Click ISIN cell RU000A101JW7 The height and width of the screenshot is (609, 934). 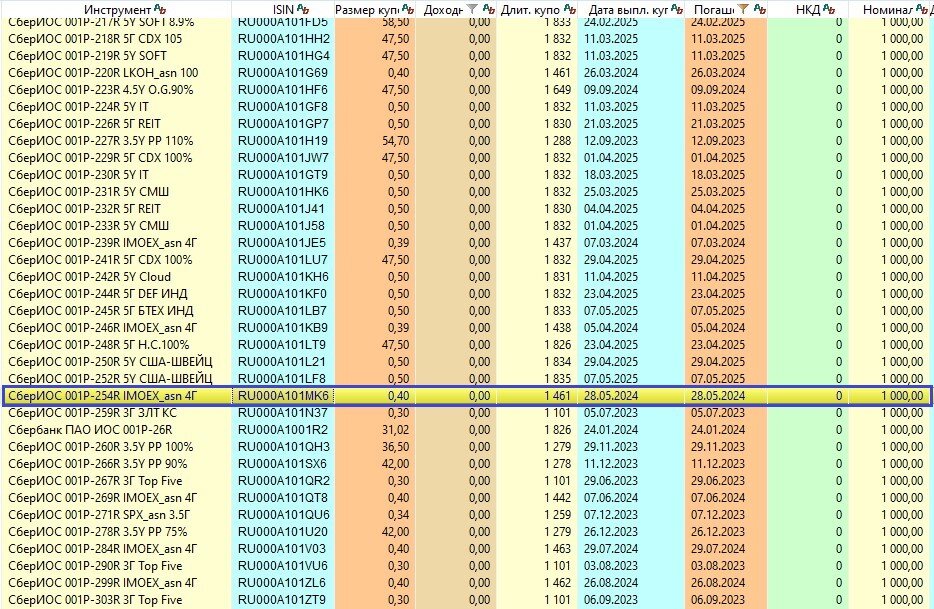(x=283, y=157)
